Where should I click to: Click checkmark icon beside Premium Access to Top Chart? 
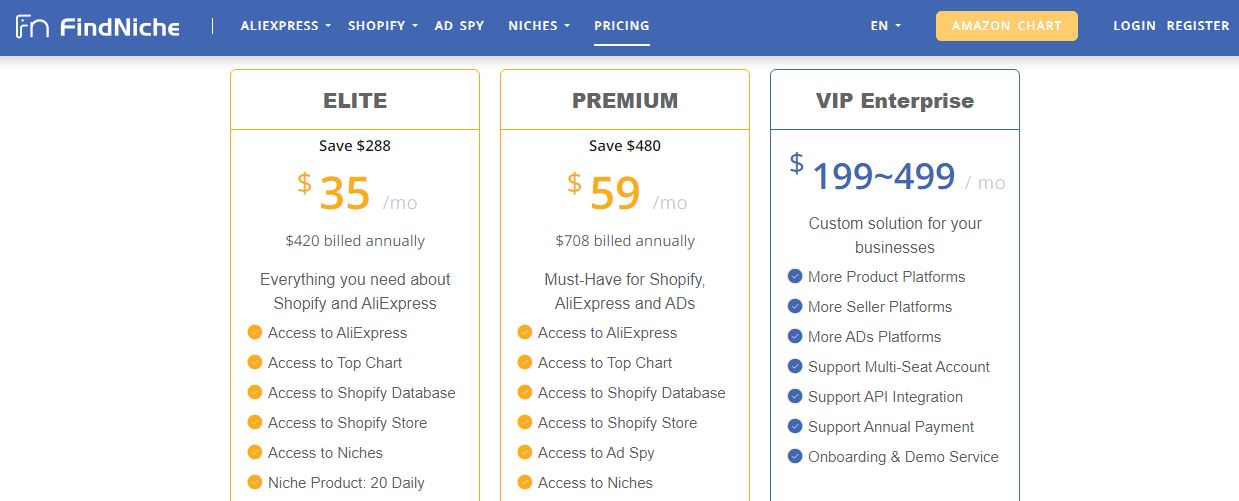525,363
